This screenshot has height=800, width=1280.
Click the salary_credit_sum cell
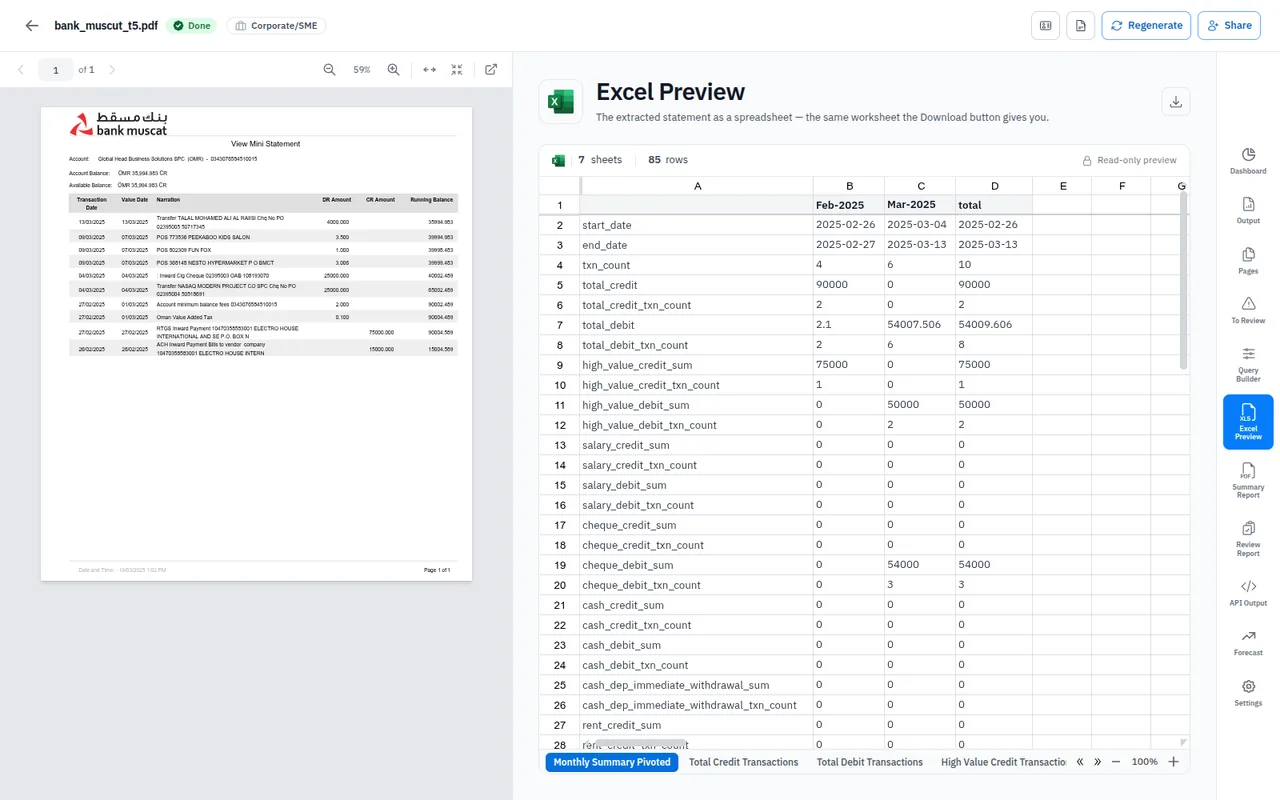pyautogui.click(x=697, y=445)
